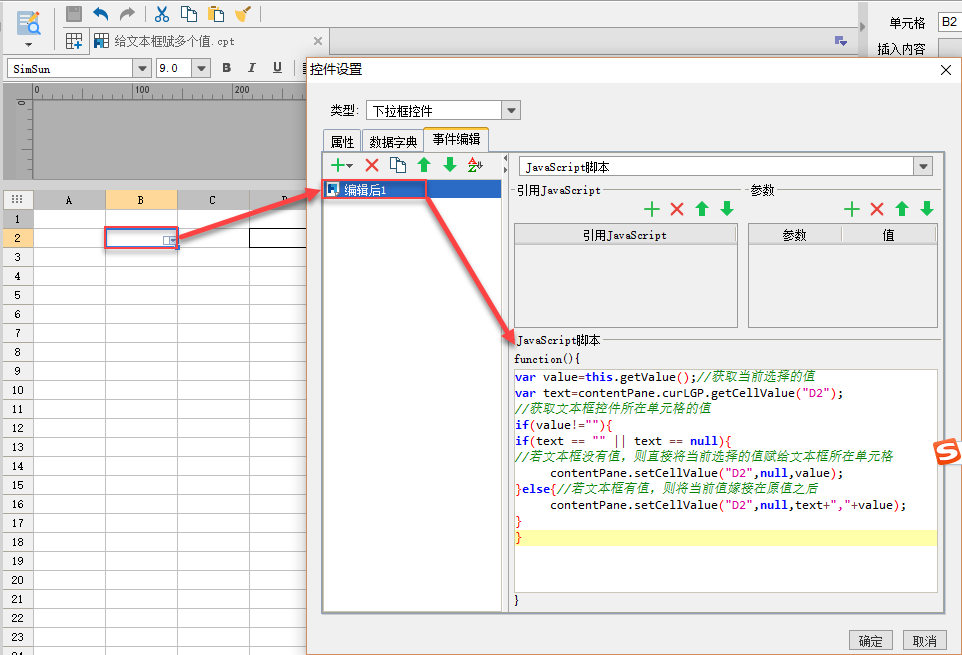This screenshot has height=655, width=962.
Task: Select row 10 header
Action: pos(18,390)
